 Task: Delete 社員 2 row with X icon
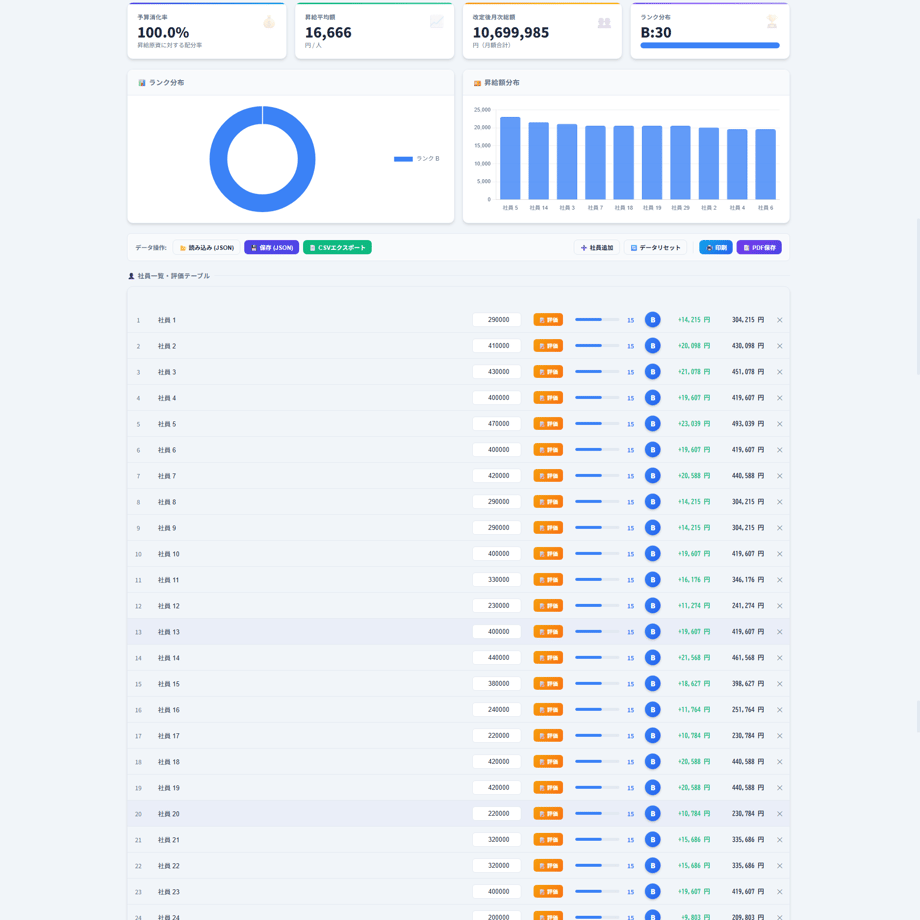click(779, 346)
